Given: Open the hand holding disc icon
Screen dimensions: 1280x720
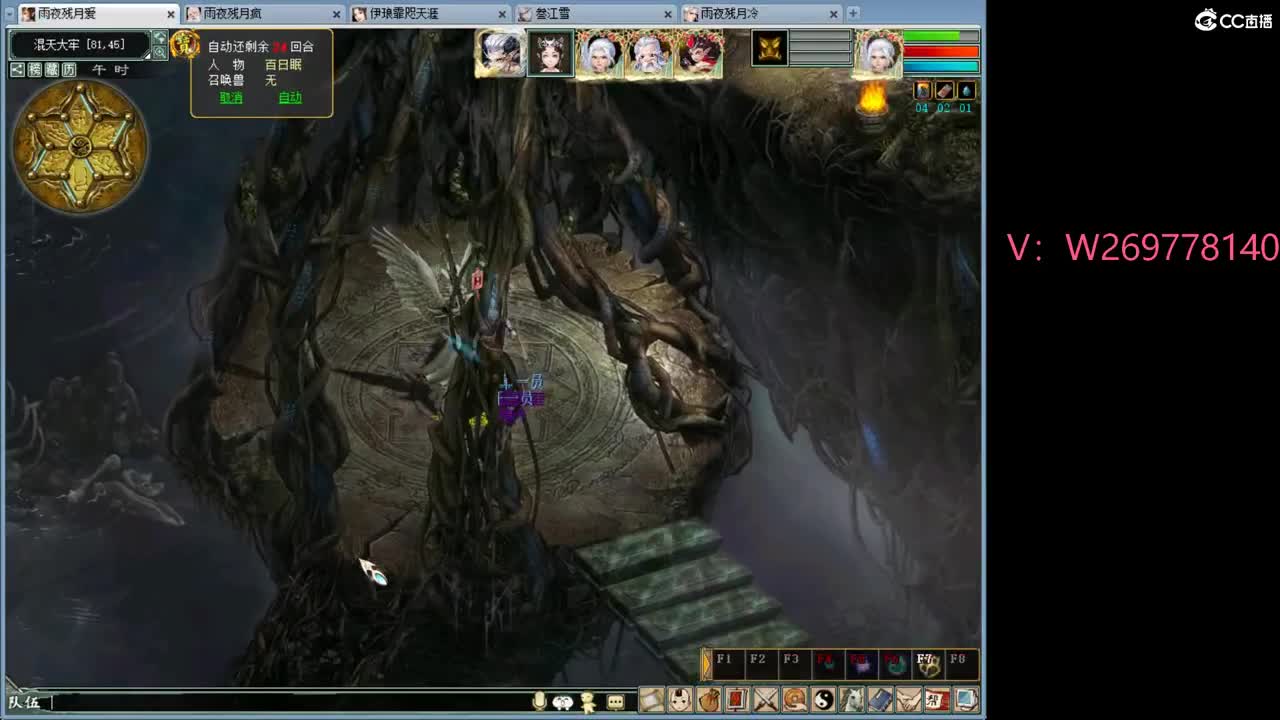Looking at the screenshot, I should (x=795, y=699).
